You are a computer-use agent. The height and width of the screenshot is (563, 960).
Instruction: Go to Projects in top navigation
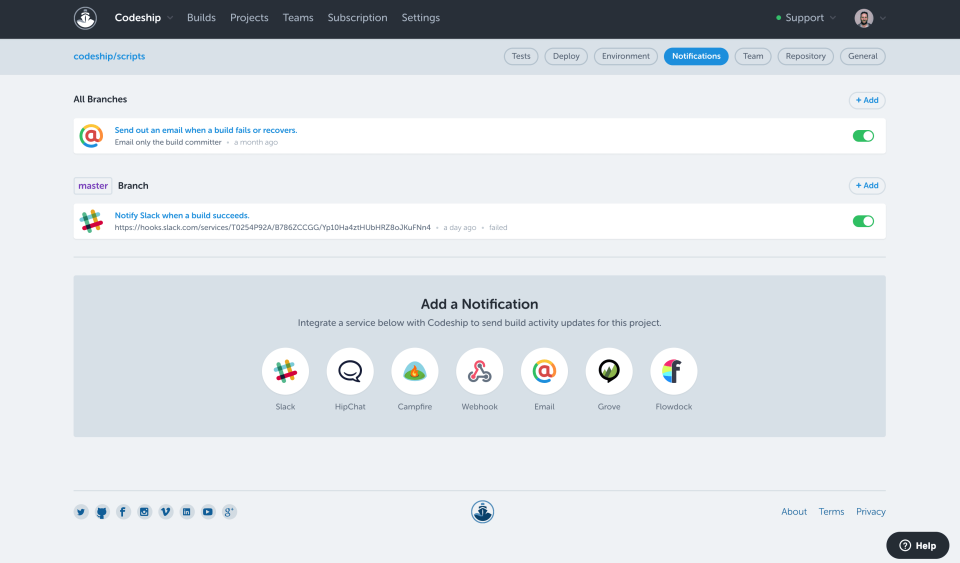pos(249,18)
